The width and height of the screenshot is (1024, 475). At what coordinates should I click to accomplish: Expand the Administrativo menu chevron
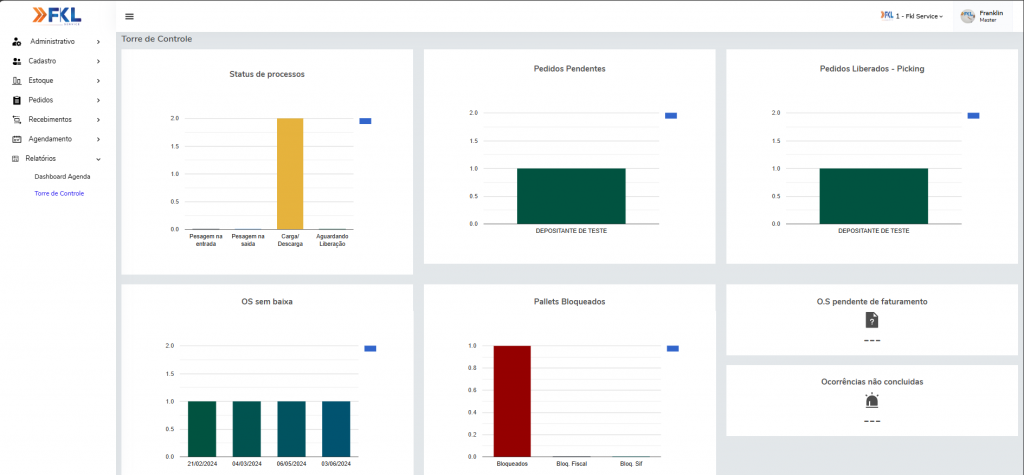tap(98, 42)
